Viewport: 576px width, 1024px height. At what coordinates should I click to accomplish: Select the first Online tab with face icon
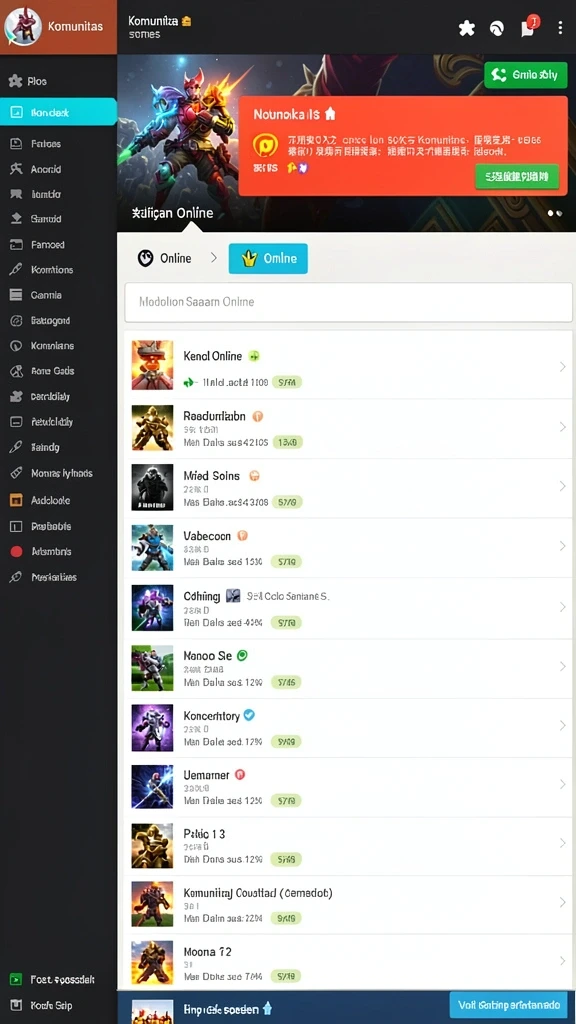[x=165, y=258]
